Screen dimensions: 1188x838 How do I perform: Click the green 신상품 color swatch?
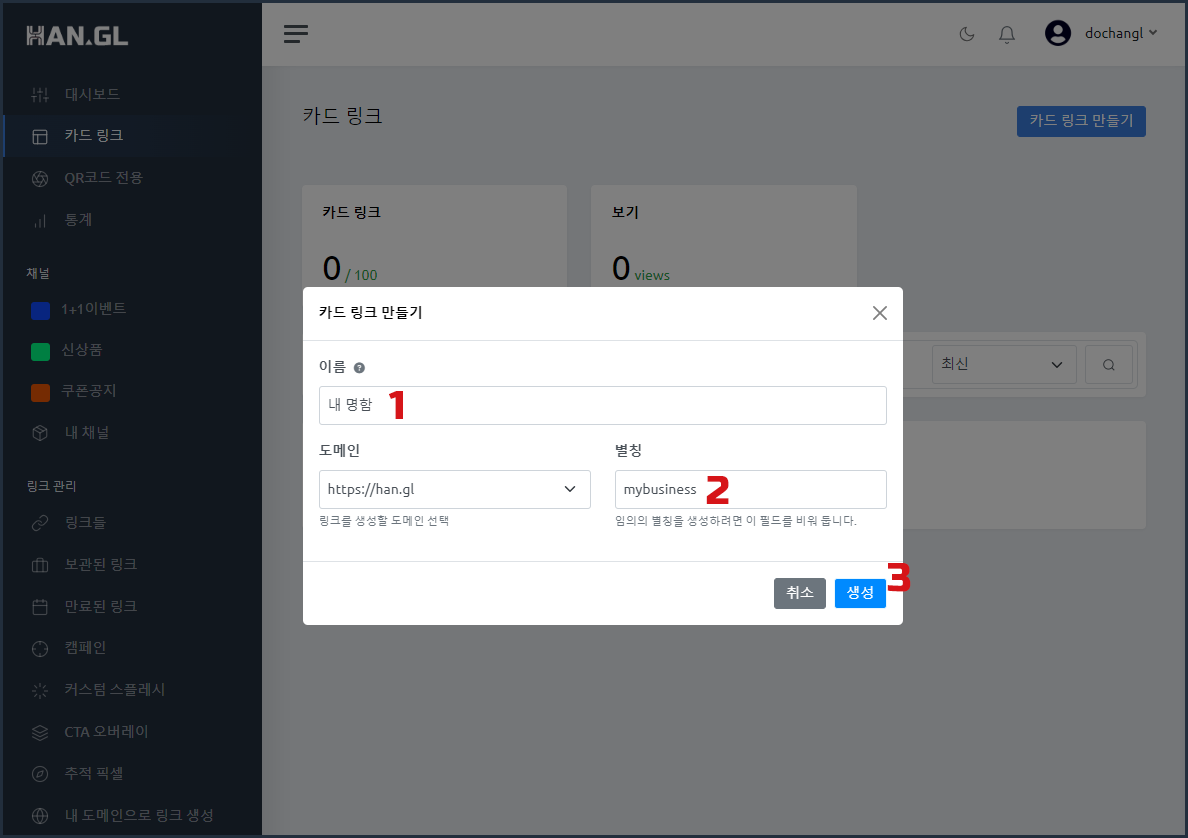pos(40,352)
